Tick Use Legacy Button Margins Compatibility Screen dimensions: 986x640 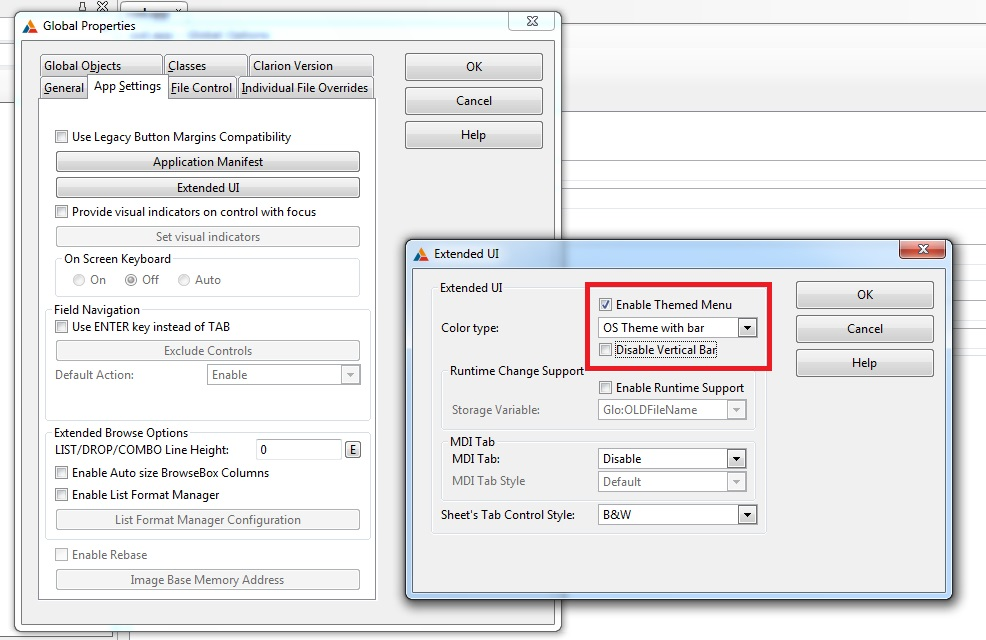click(62, 137)
